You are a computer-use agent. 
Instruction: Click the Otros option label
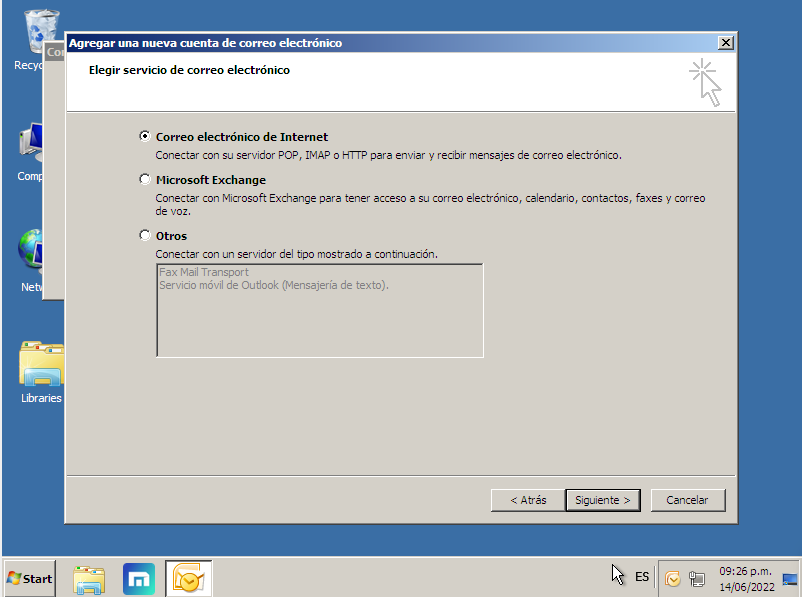171,236
